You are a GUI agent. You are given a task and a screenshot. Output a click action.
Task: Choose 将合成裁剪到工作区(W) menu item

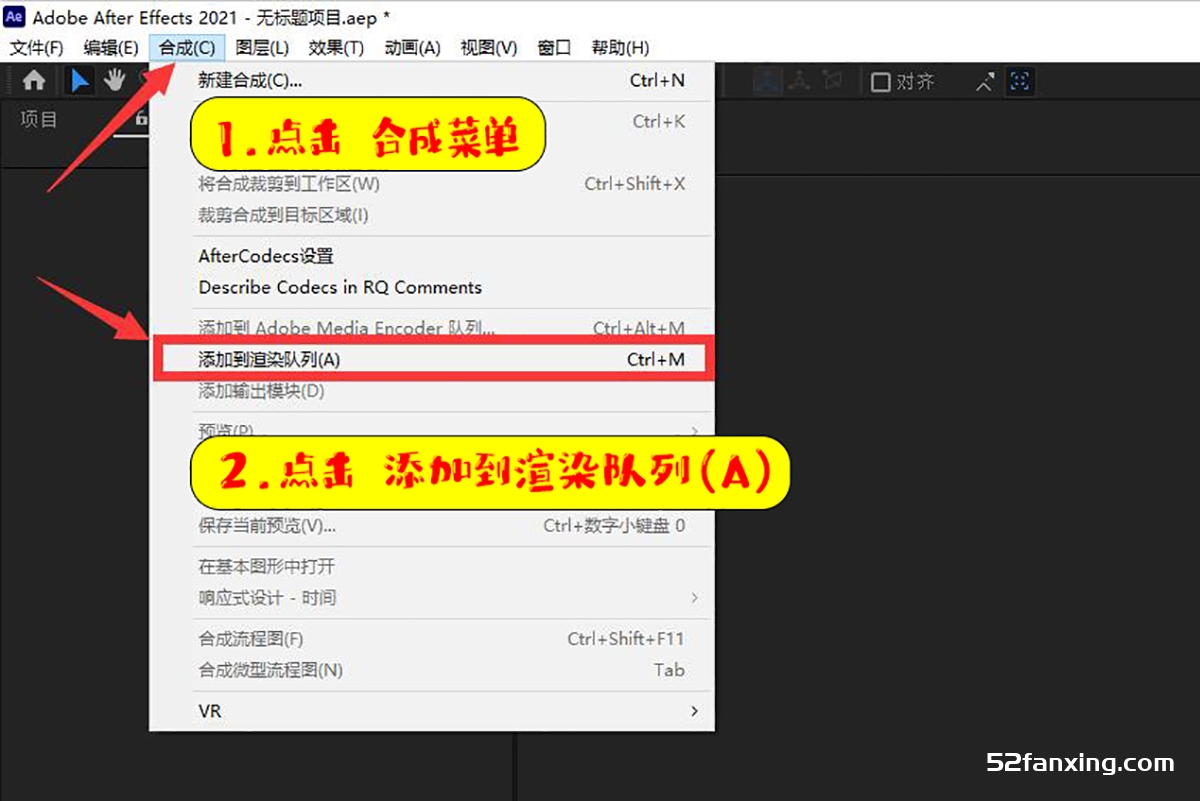point(432,184)
